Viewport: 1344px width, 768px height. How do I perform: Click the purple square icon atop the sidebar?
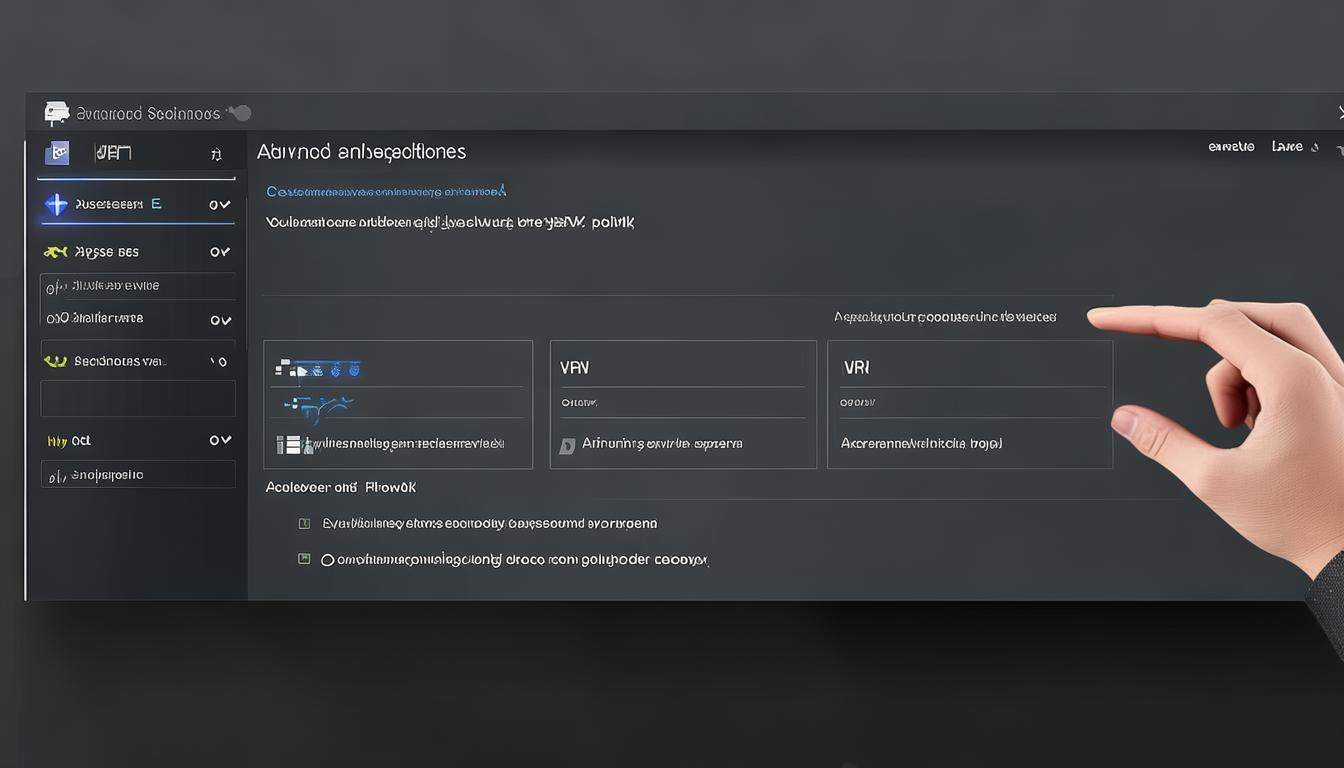58,153
